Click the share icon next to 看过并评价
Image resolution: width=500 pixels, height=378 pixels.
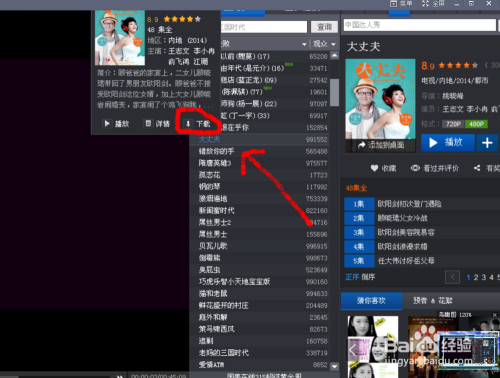(x=477, y=168)
